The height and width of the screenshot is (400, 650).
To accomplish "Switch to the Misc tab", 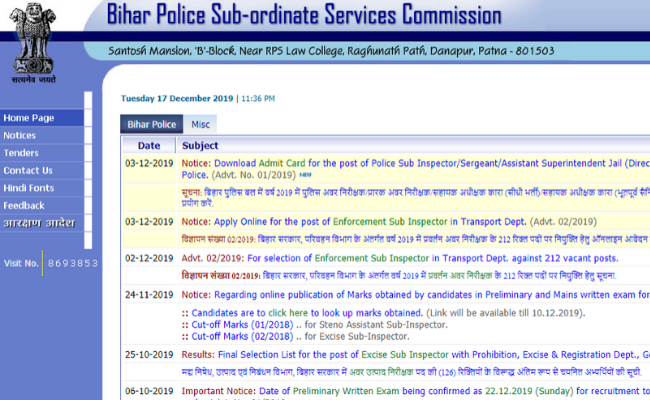I will click(x=201, y=125).
